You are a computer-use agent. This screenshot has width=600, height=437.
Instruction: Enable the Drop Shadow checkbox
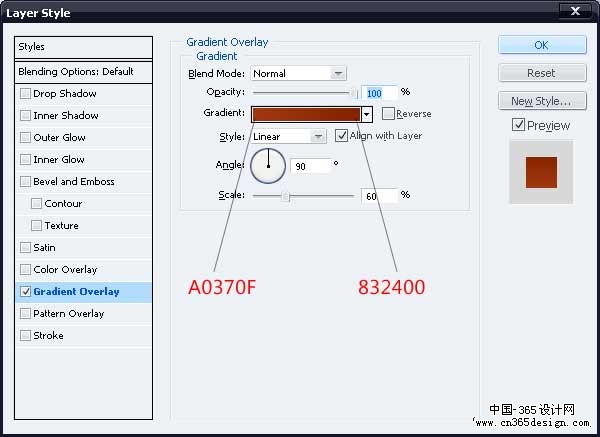click(x=25, y=93)
